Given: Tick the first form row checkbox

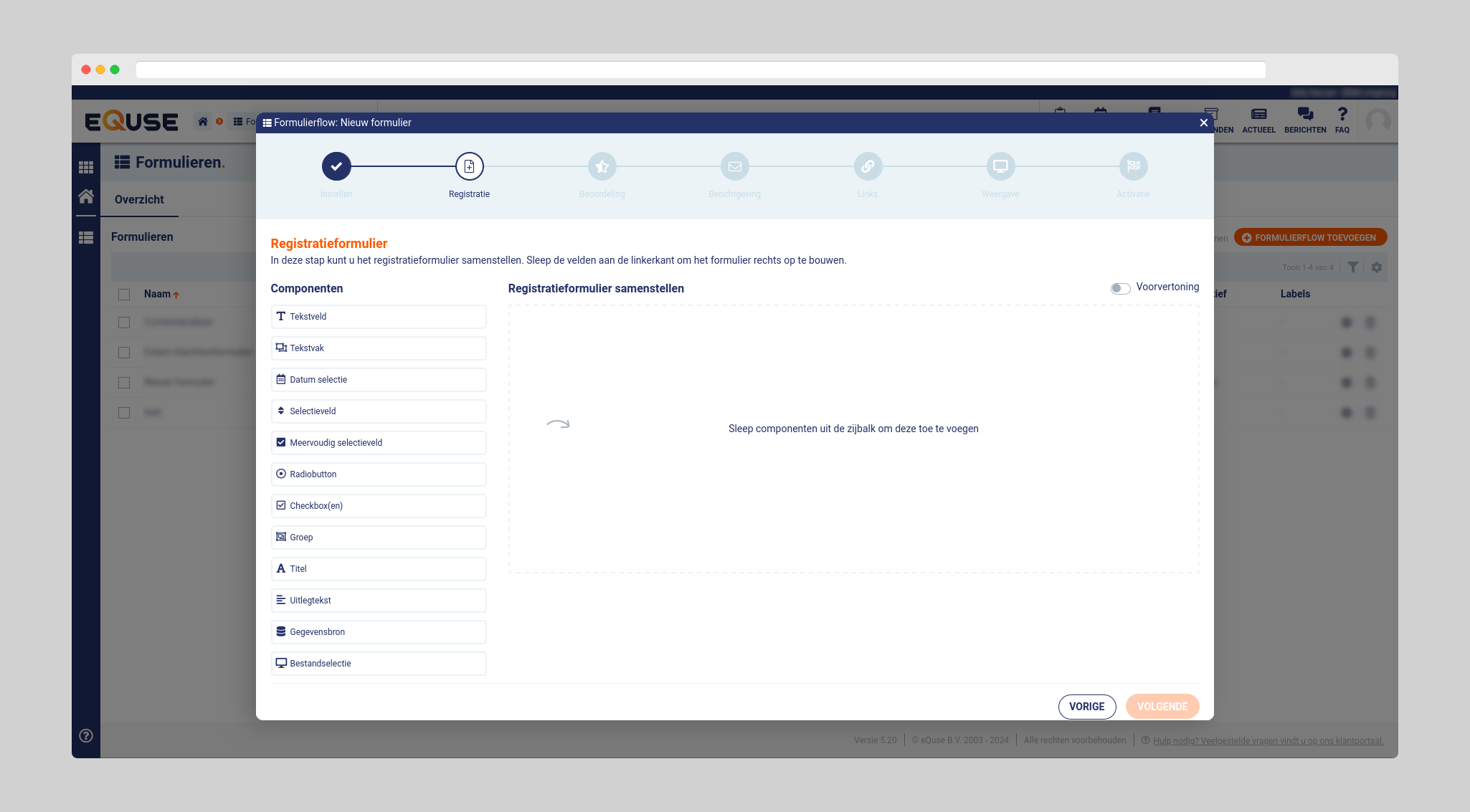Looking at the screenshot, I should click(124, 323).
